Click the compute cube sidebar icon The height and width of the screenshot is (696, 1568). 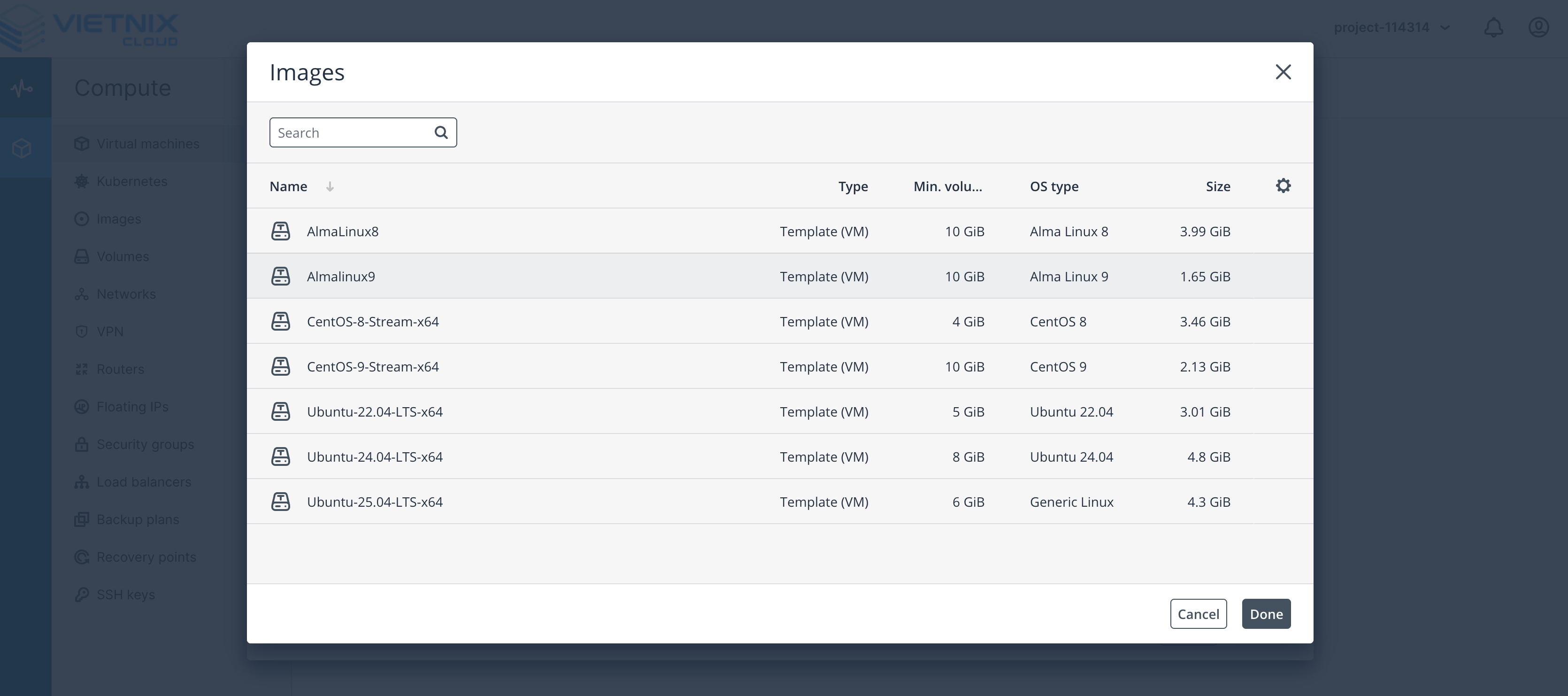[22, 148]
